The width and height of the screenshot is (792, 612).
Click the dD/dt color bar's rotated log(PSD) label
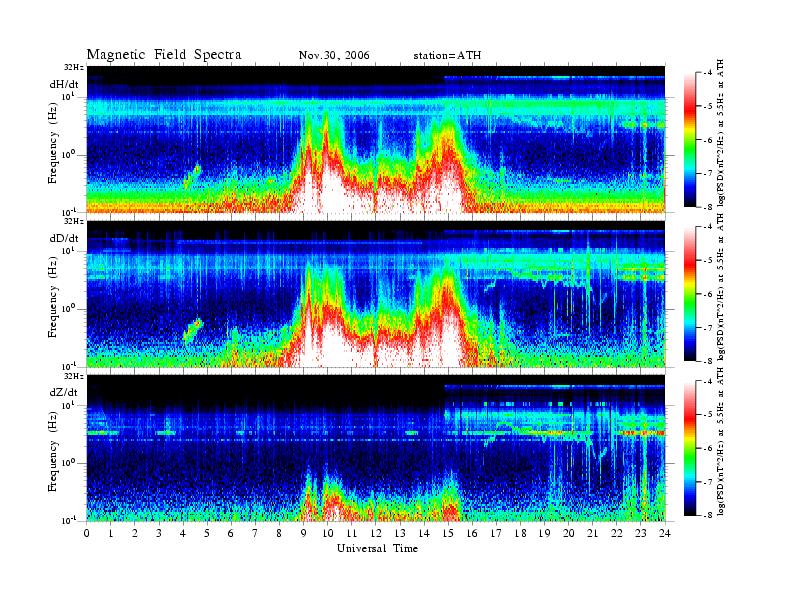(x=721, y=287)
